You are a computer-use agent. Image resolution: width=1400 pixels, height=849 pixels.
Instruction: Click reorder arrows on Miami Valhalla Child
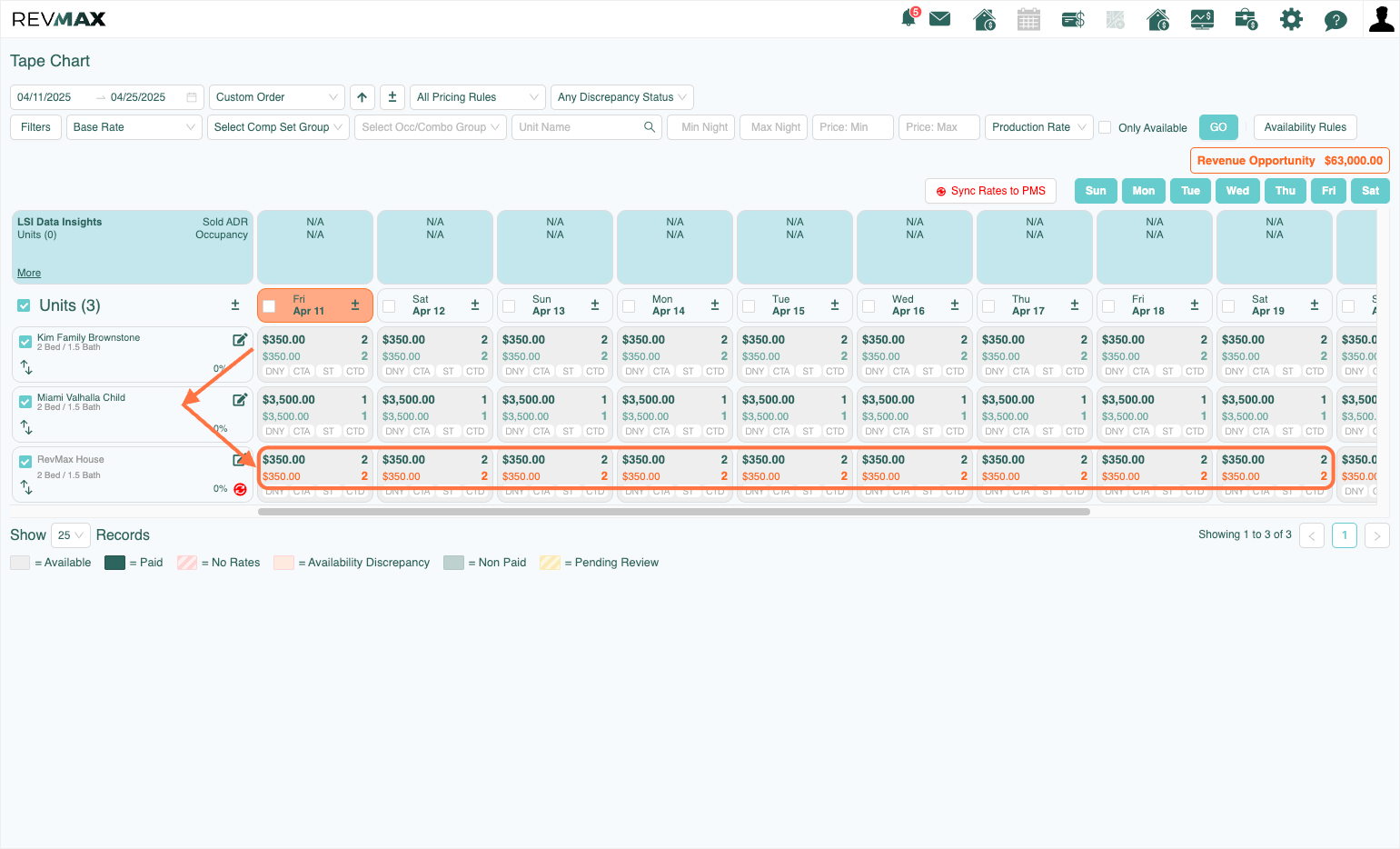pyautogui.click(x=26, y=427)
